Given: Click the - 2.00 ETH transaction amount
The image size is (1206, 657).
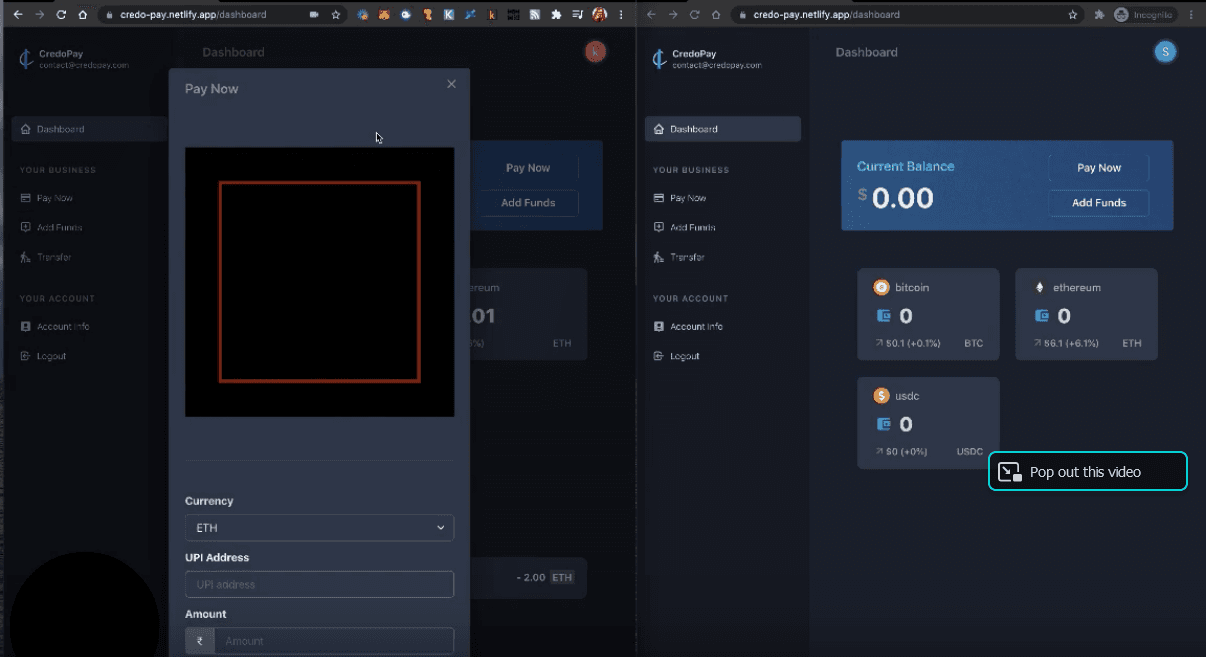Looking at the screenshot, I should pyautogui.click(x=545, y=578).
